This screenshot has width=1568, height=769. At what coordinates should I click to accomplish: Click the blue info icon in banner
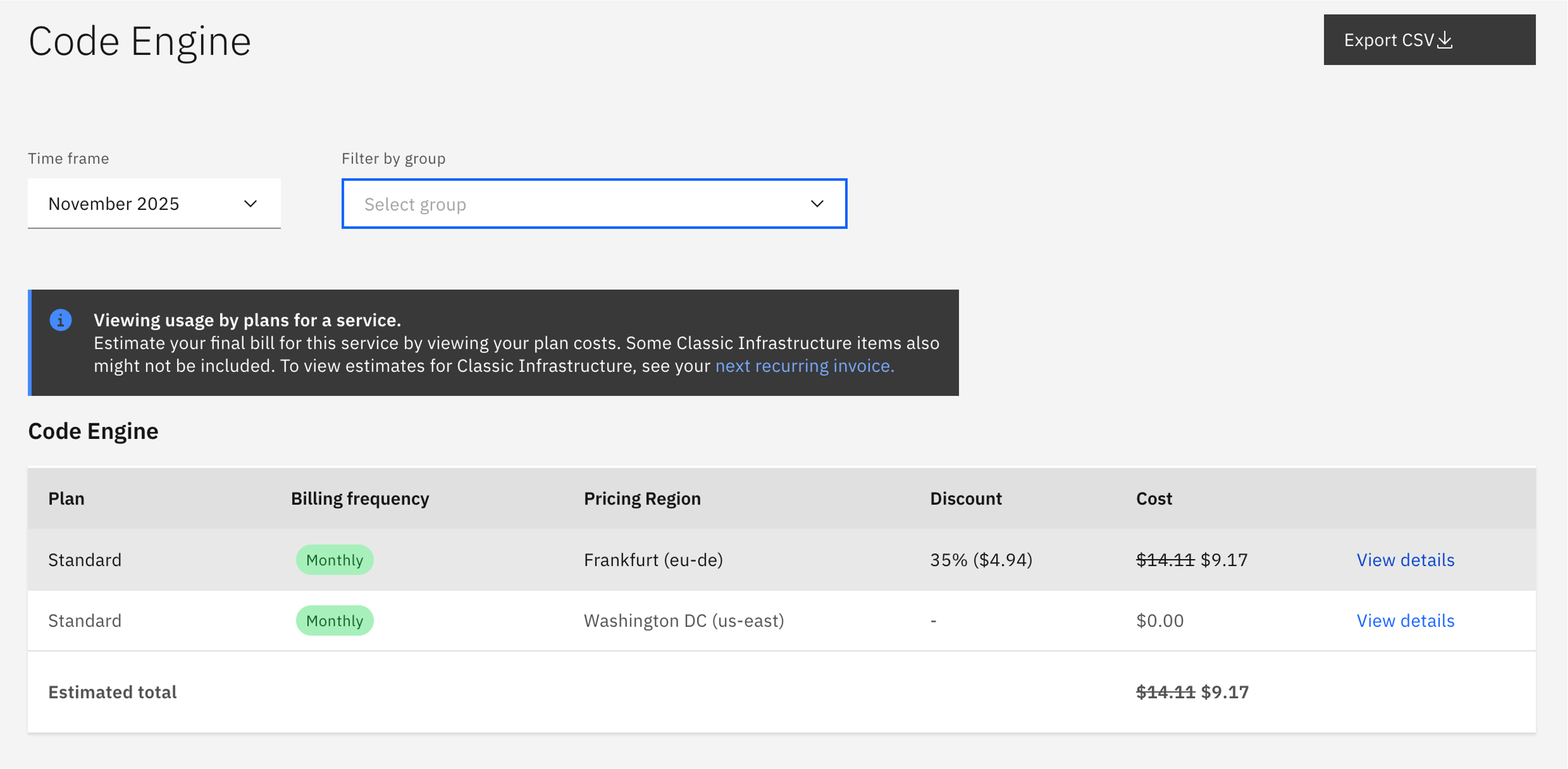point(60,320)
